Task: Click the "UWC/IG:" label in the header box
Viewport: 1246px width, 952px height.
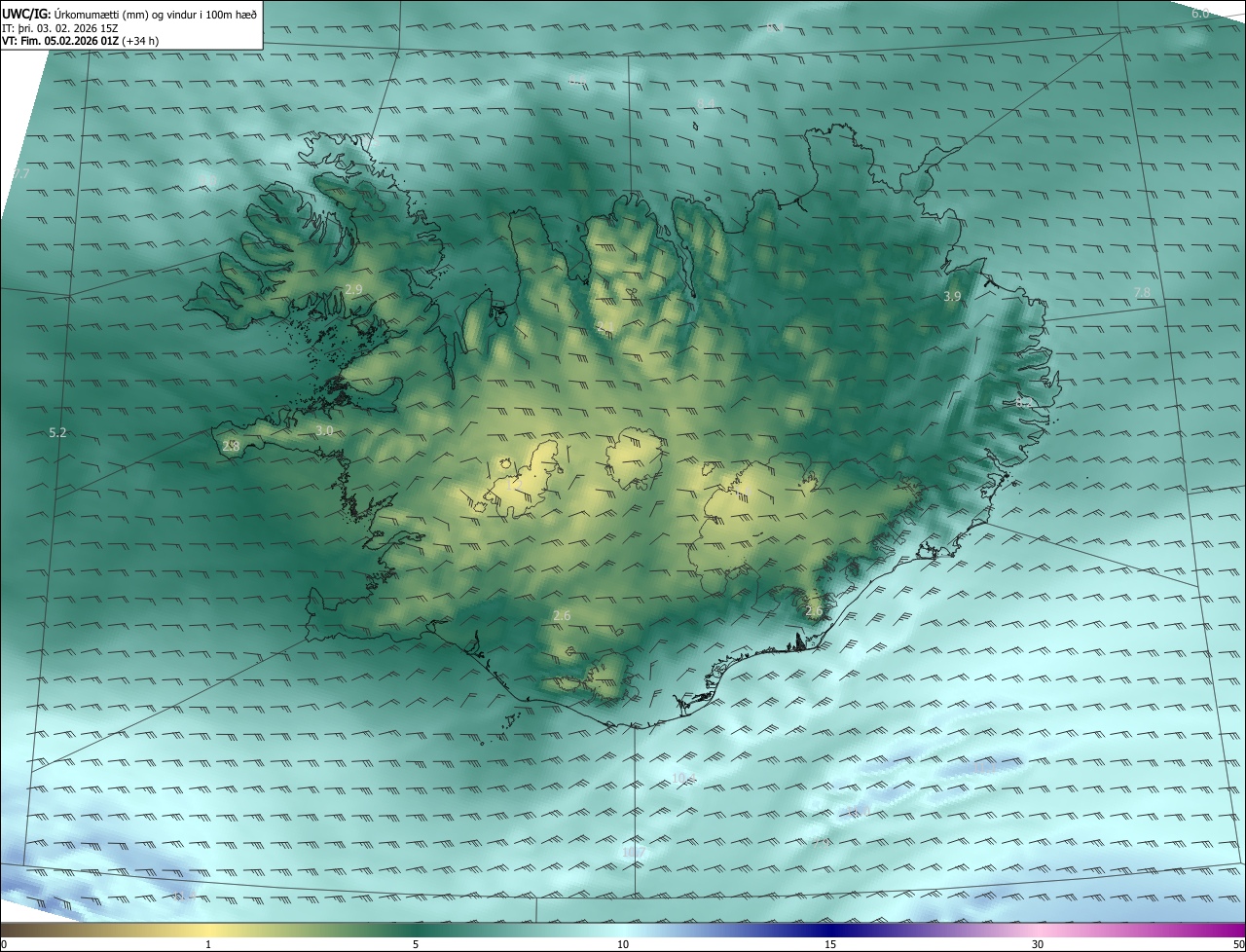Action: pyautogui.click(x=26, y=13)
